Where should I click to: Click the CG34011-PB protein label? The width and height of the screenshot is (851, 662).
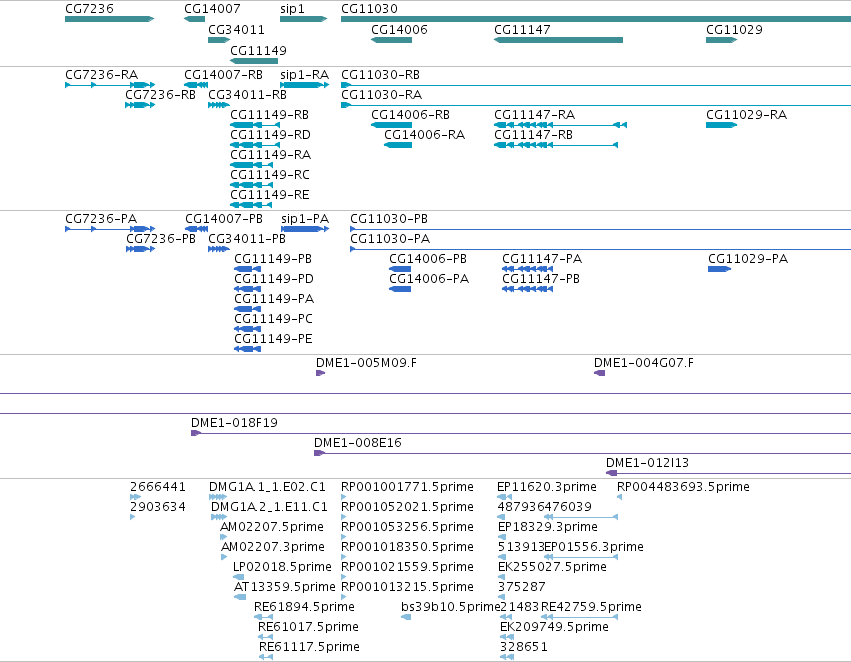247,239
